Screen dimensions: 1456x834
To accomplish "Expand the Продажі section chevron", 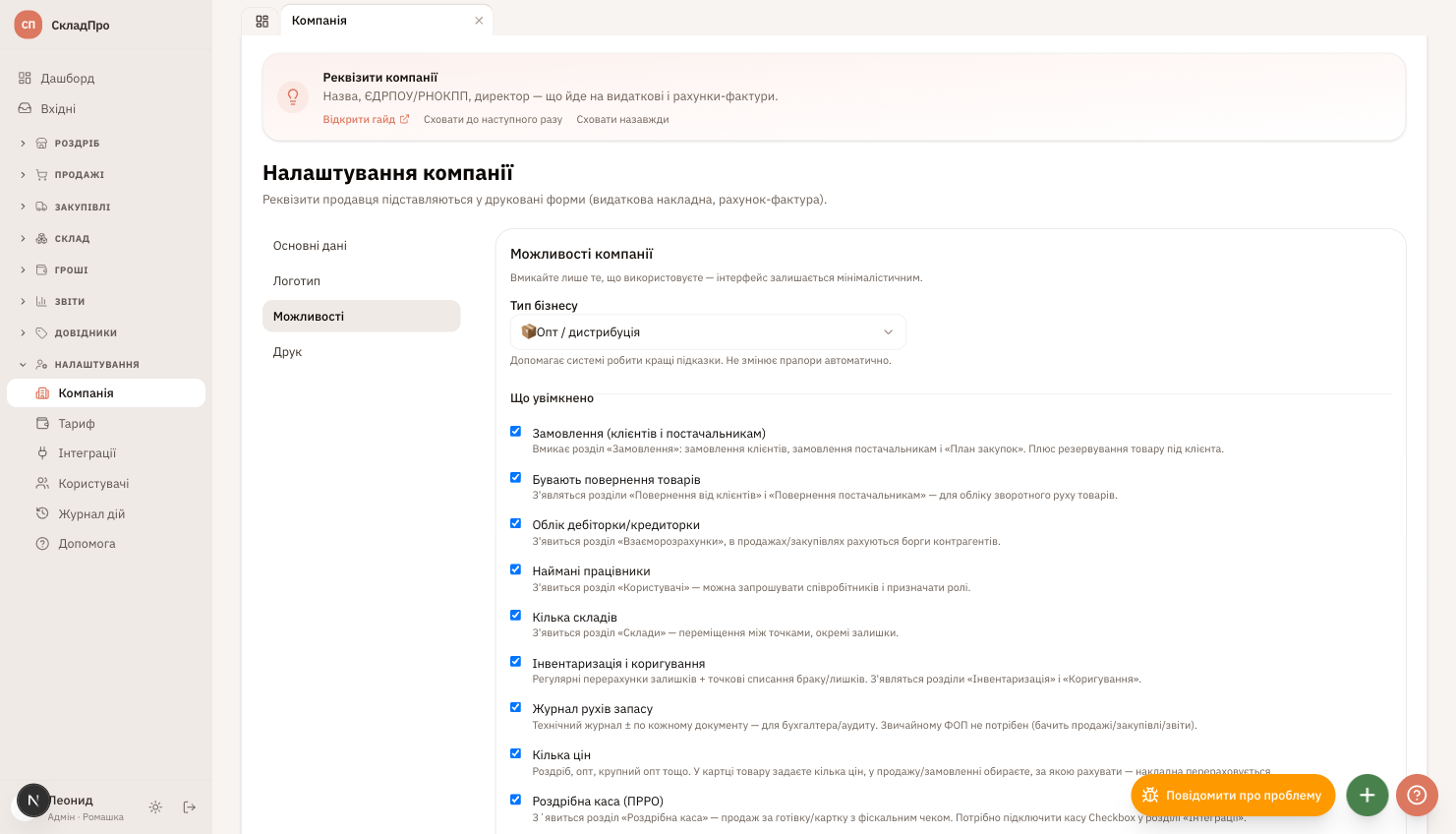I will click(x=23, y=175).
